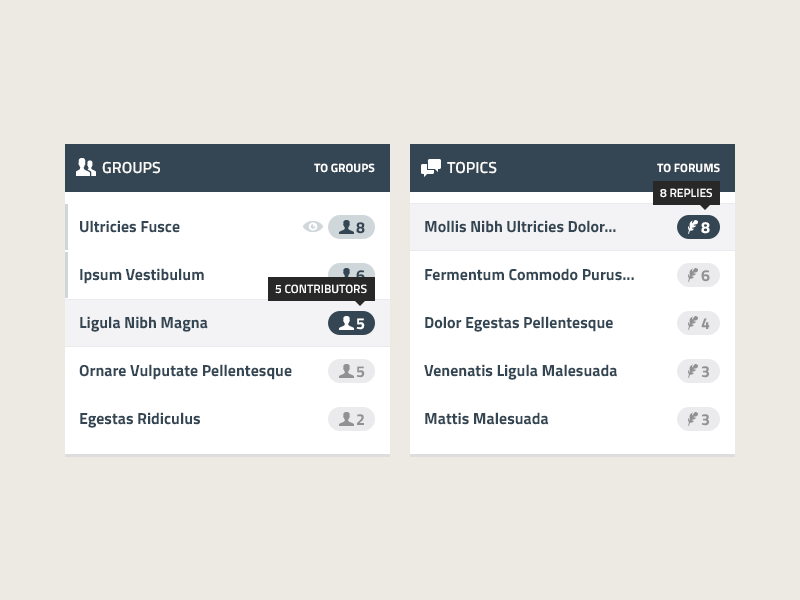Expand the Venenatis Ligula Malesuada reply count
This screenshot has height=600, width=800.
tap(698, 371)
